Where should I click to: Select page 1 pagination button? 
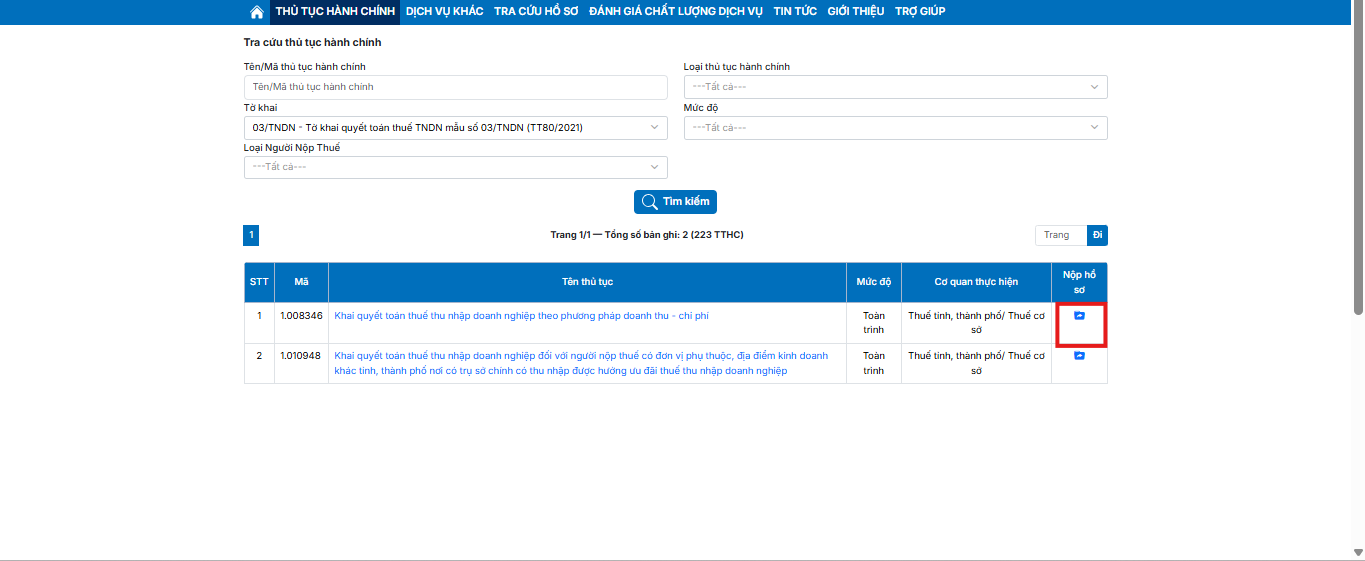click(251, 235)
